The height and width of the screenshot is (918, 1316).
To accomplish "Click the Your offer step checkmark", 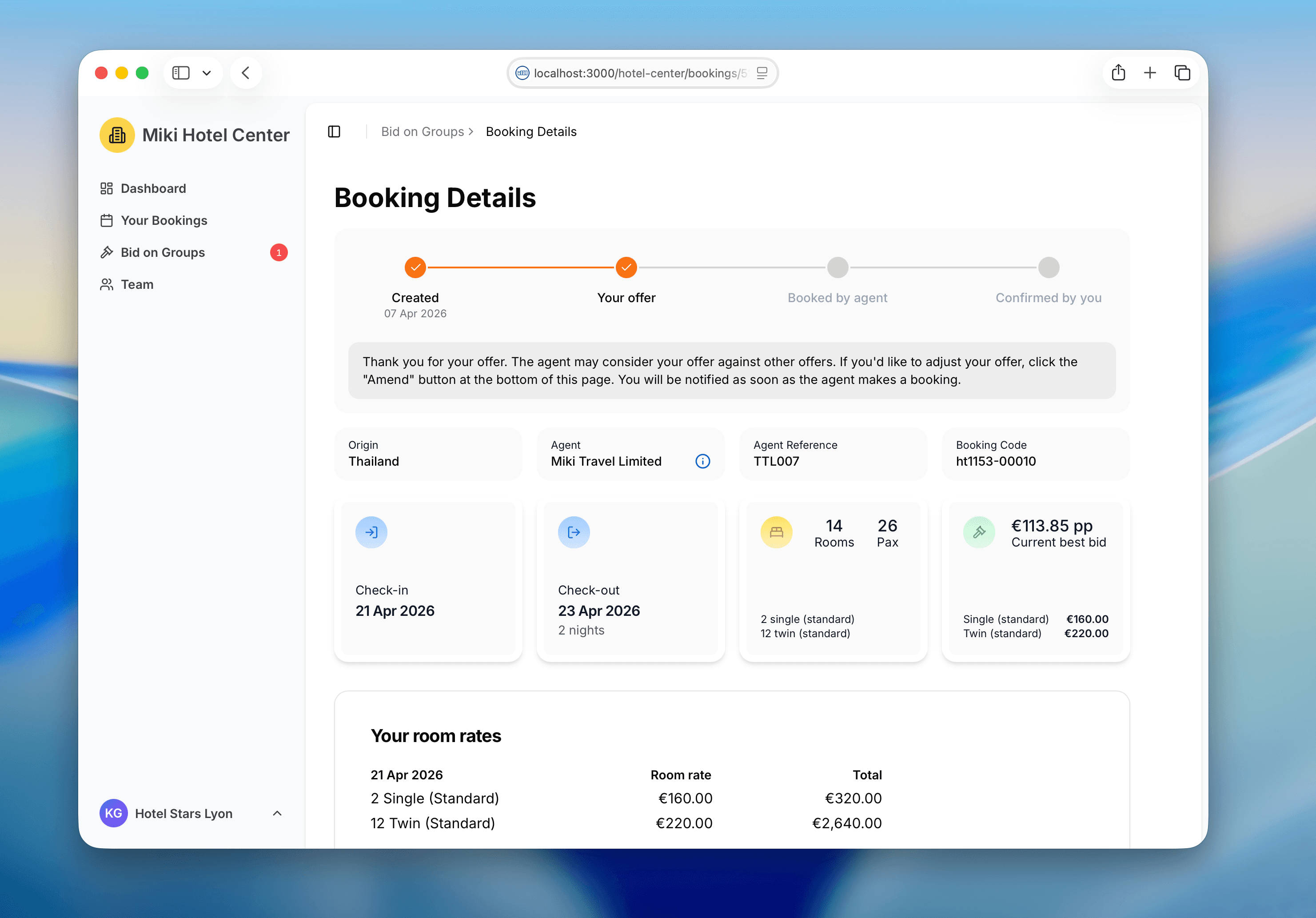I will (626, 267).
